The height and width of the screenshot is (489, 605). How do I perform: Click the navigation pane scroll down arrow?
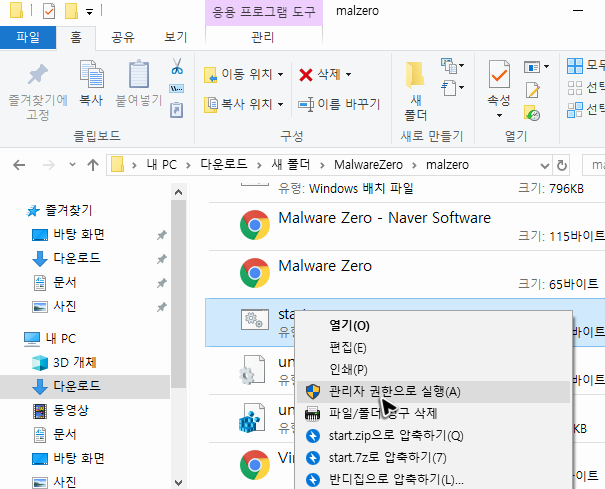(178, 482)
